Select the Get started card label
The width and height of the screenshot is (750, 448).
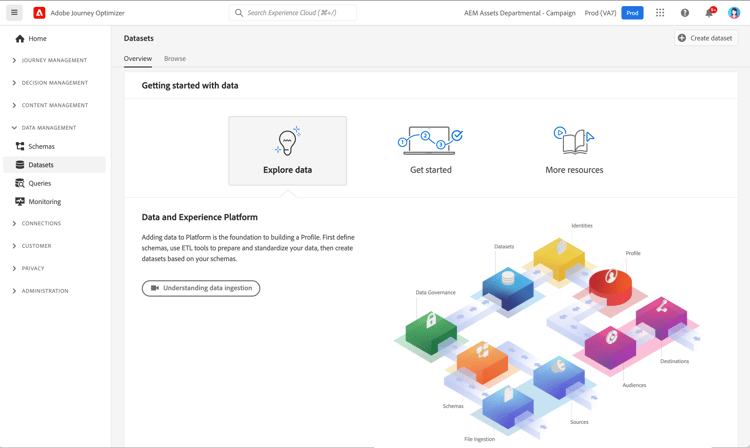(430, 170)
